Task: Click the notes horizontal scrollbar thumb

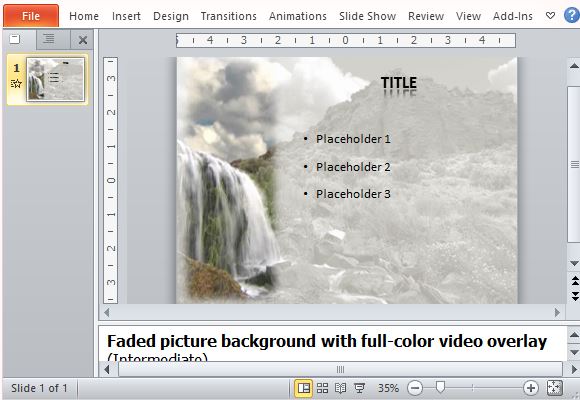Action: click(340, 369)
